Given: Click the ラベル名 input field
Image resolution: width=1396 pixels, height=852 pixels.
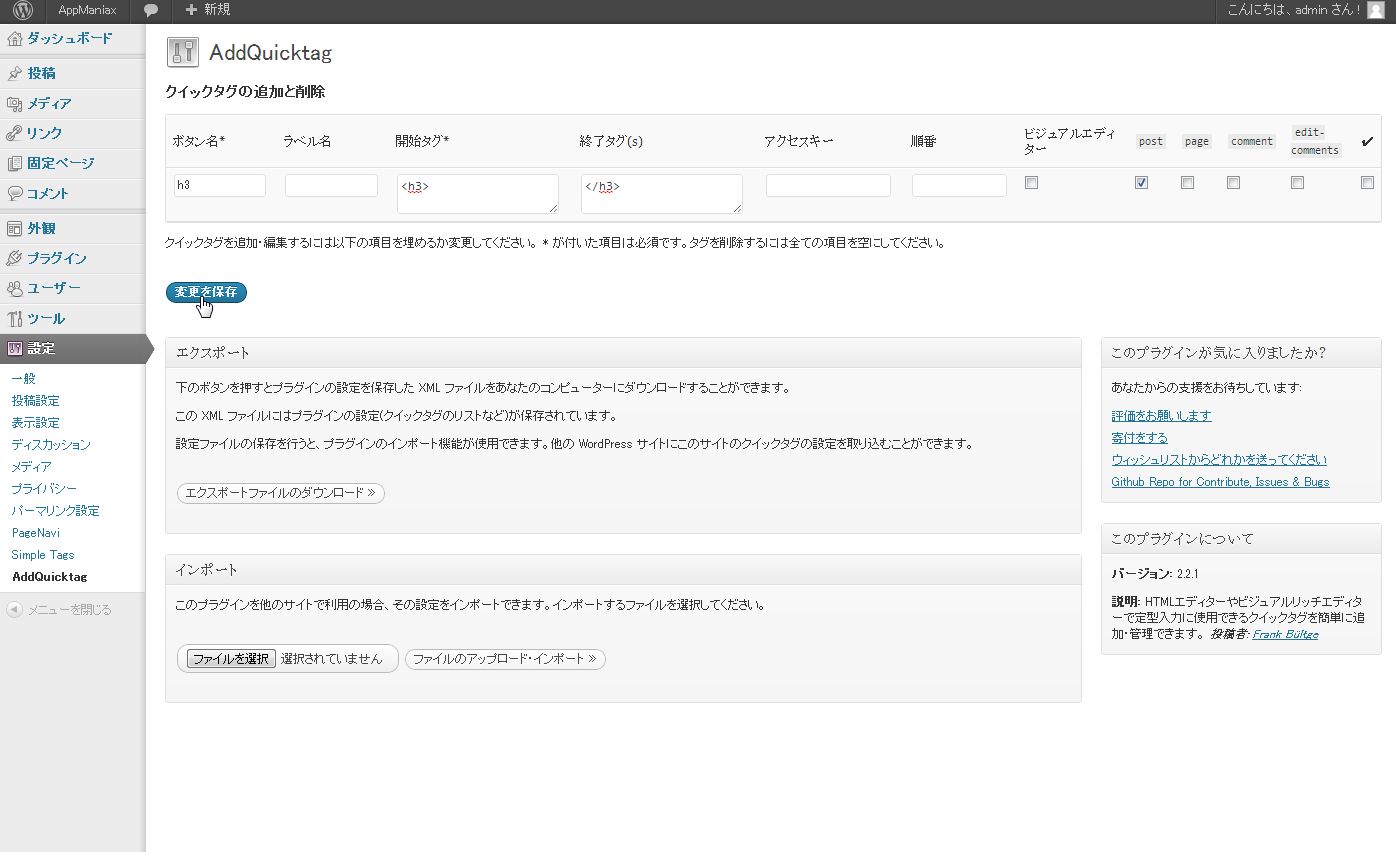Looking at the screenshot, I should 331,185.
